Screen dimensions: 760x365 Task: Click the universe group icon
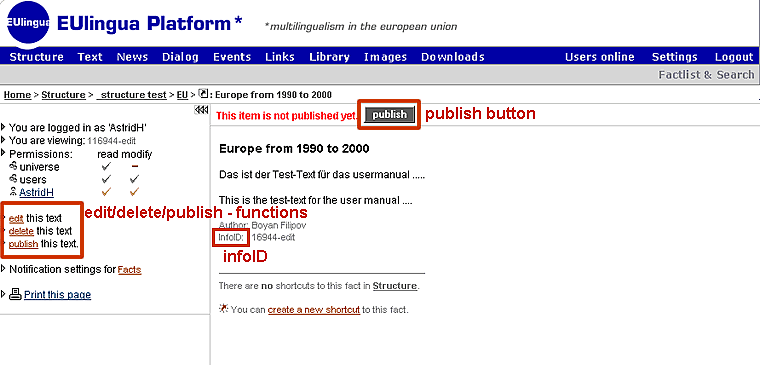(x=13, y=166)
